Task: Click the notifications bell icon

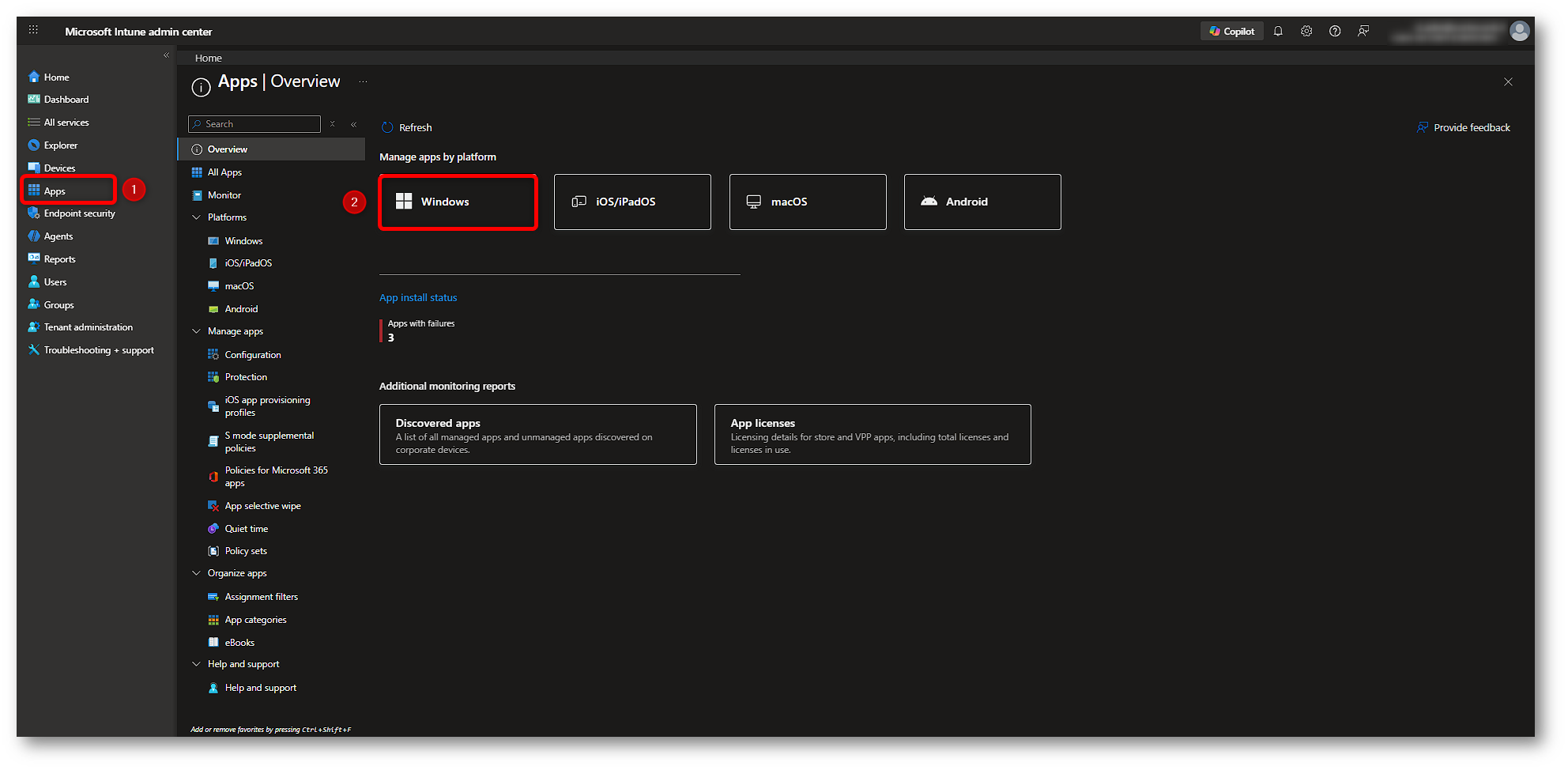Action: (1278, 32)
